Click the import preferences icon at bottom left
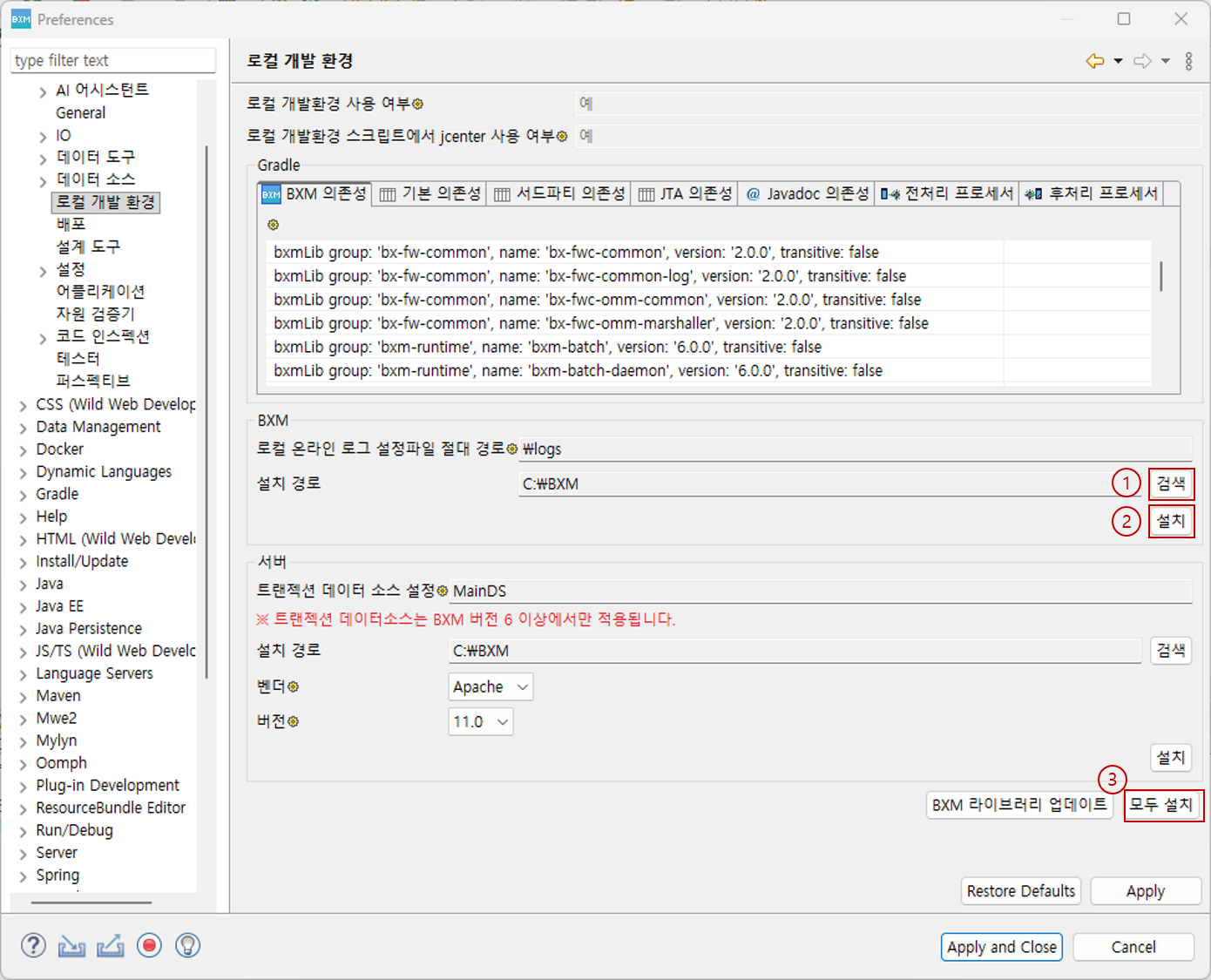The height and width of the screenshot is (980, 1211). coord(71,945)
